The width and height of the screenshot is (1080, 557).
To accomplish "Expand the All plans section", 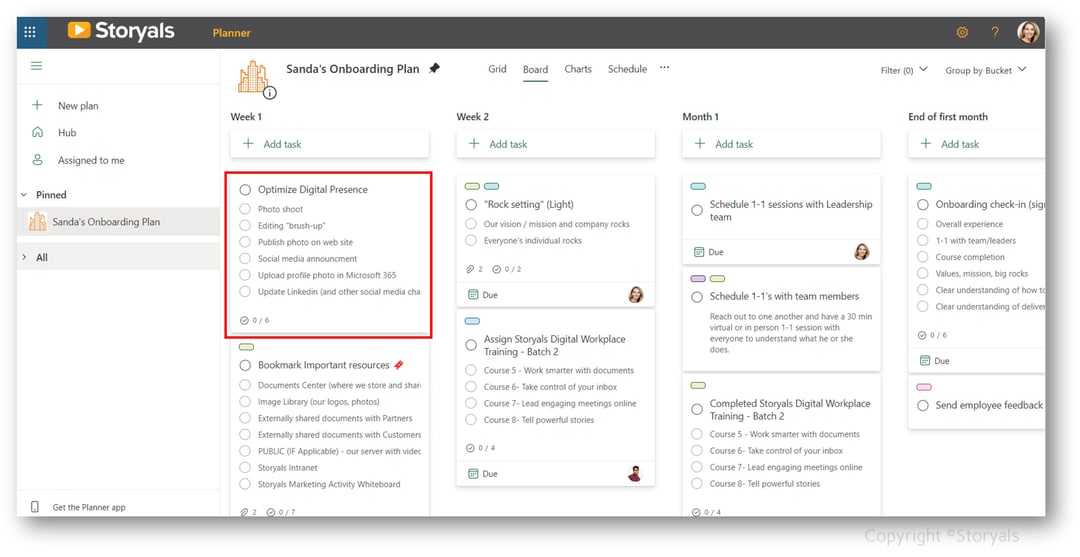I will click(x=24, y=257).
